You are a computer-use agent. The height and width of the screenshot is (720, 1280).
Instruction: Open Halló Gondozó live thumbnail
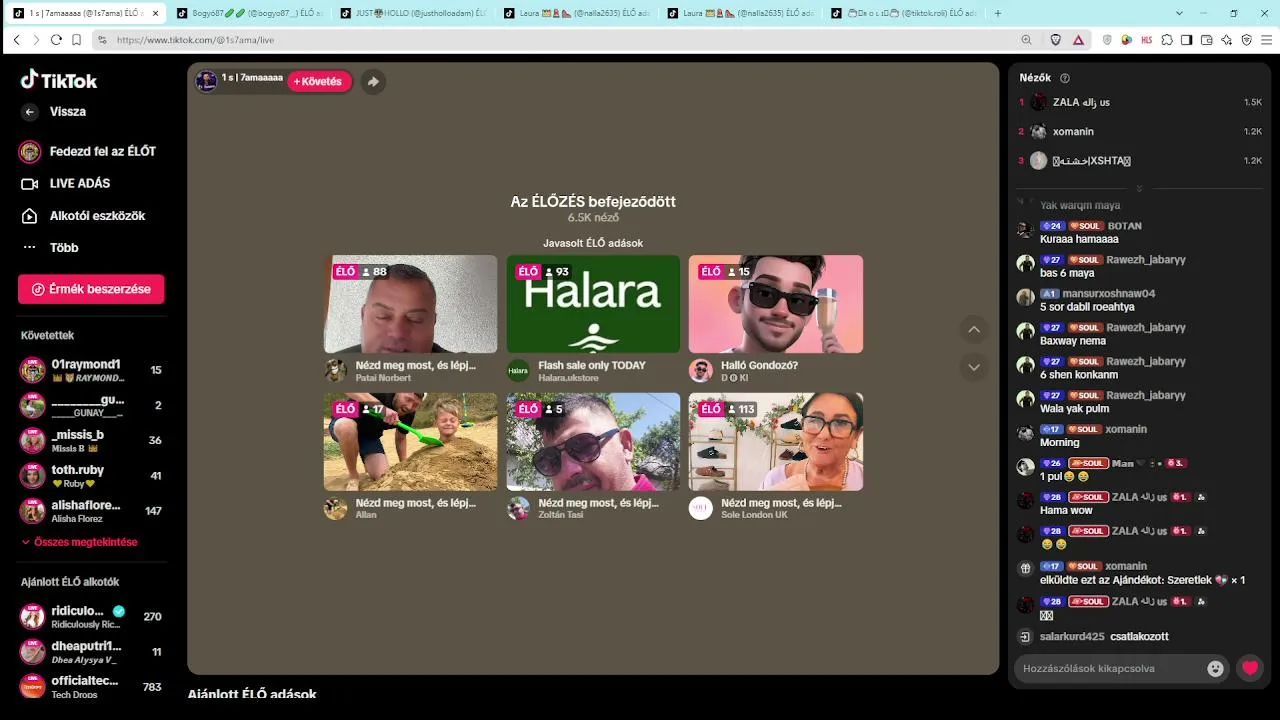pyautogui.click(x=775, y=304)
